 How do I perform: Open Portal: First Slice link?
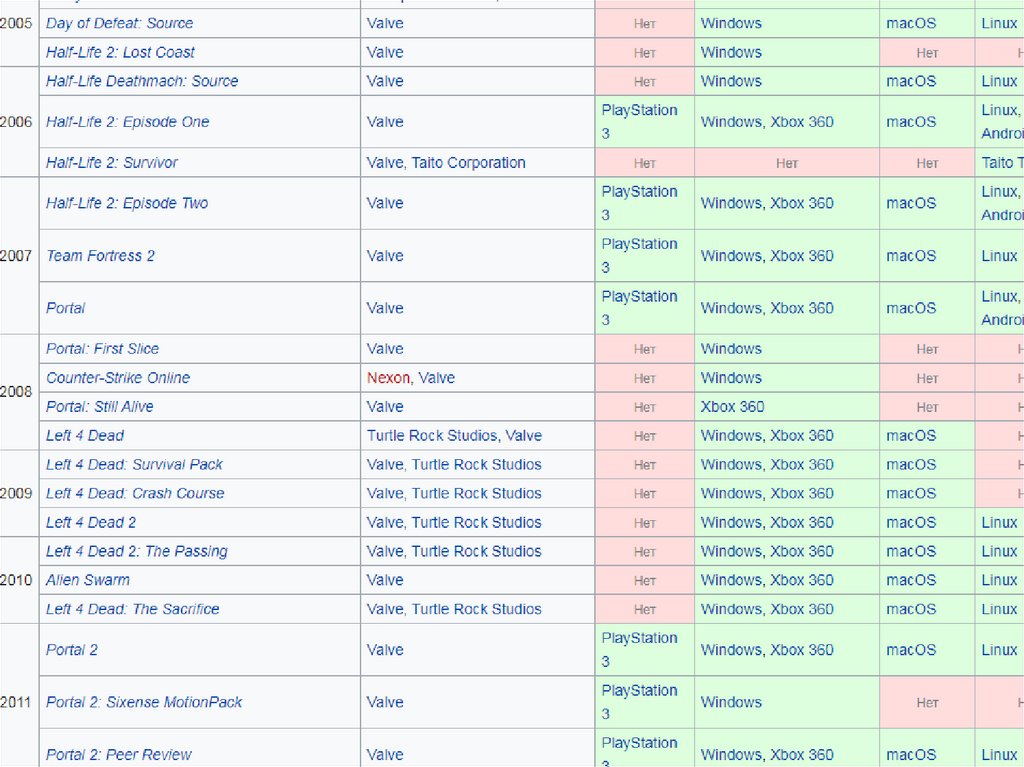103,349
